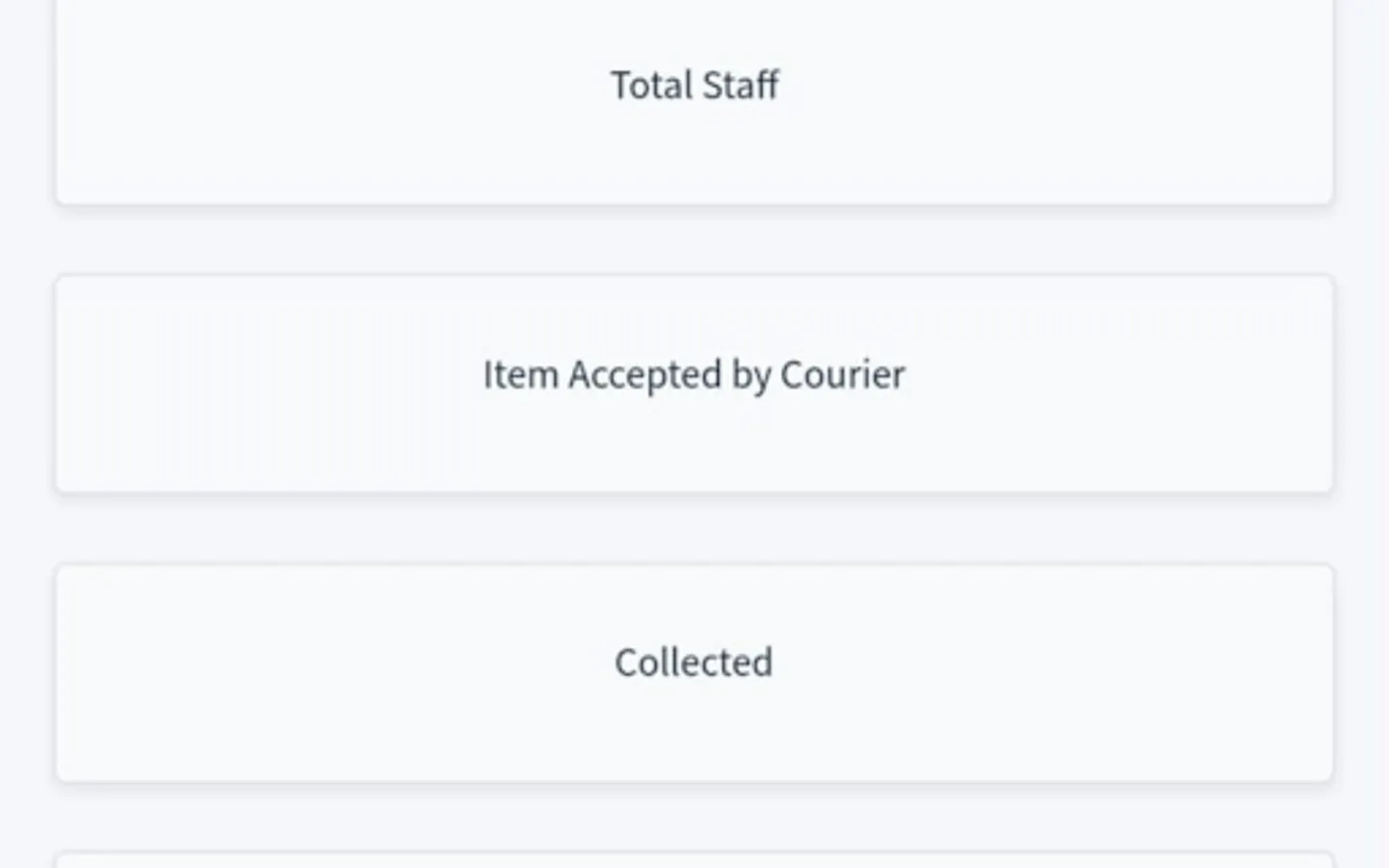The width and height of the screenshot is (1389, 868).
Task: Click the word "Staff" in the top card
Action: point(740,85)
